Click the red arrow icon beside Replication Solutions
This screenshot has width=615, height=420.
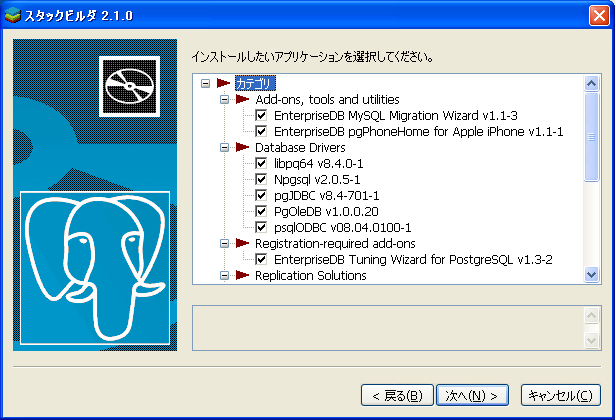(x=242, y=275)
